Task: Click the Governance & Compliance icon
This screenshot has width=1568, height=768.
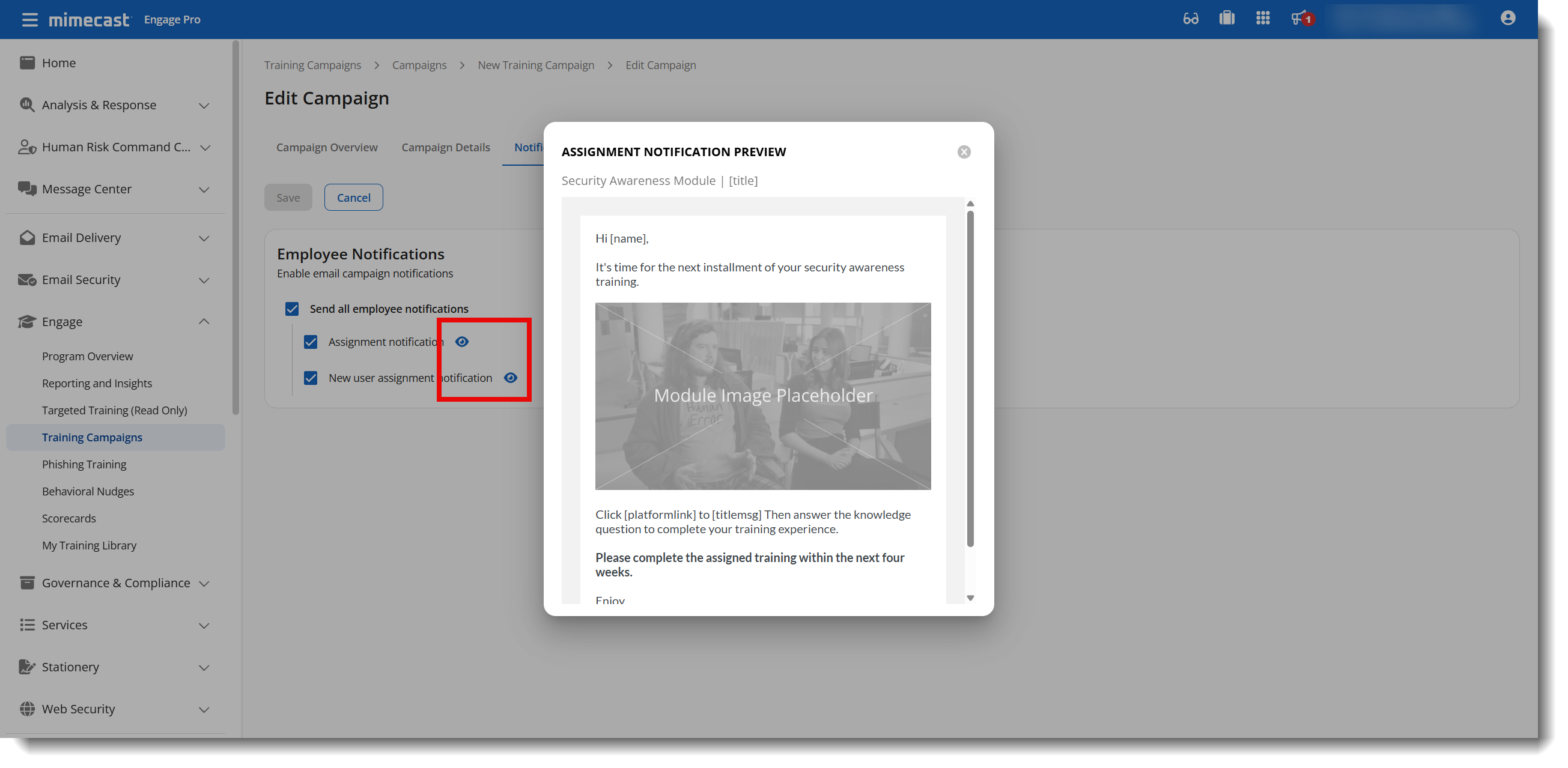Action: pyautogui.click(x=27, y=582)
